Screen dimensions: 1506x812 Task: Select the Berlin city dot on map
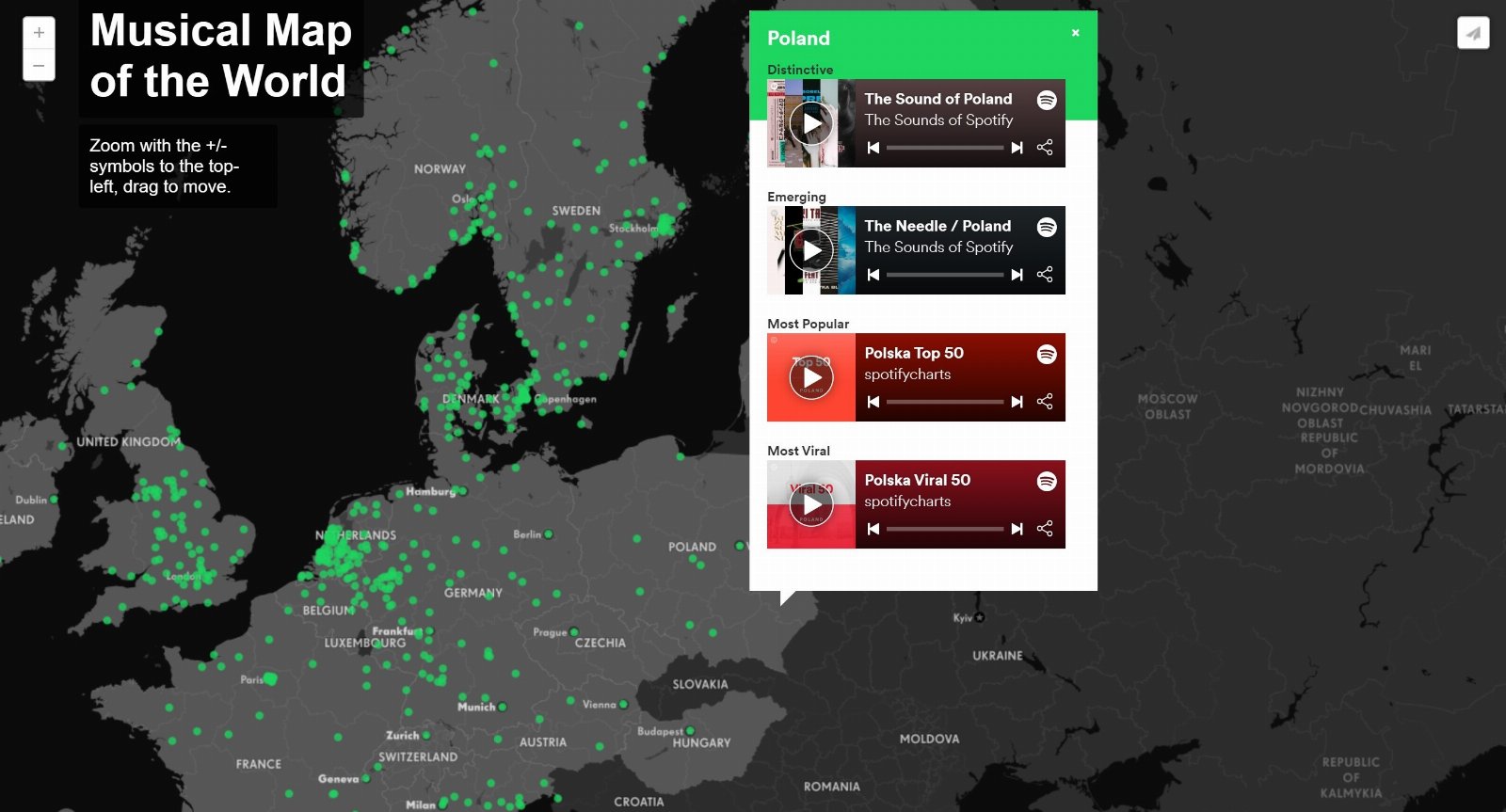pos(549,534)
